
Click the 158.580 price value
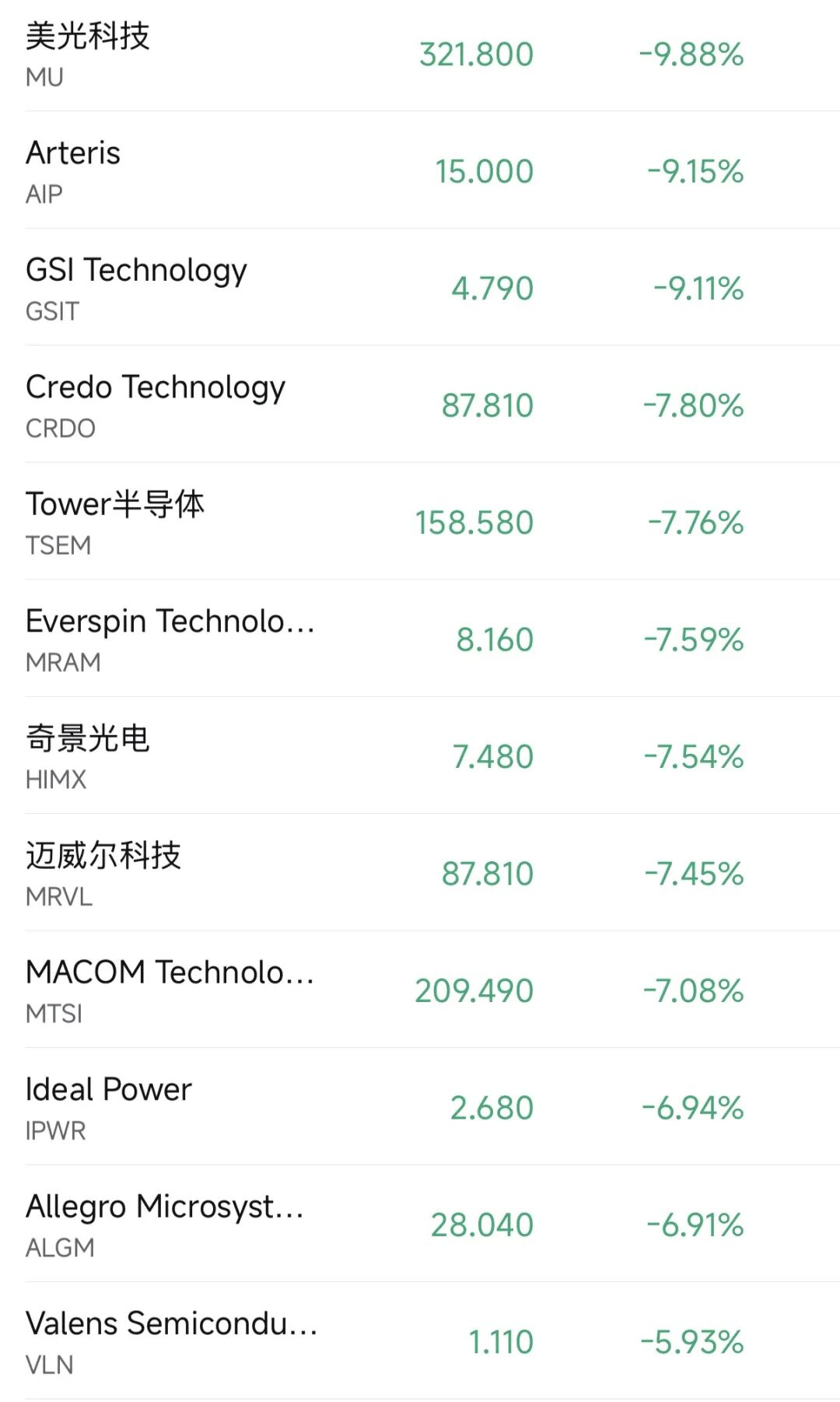(x=474, y=523)
